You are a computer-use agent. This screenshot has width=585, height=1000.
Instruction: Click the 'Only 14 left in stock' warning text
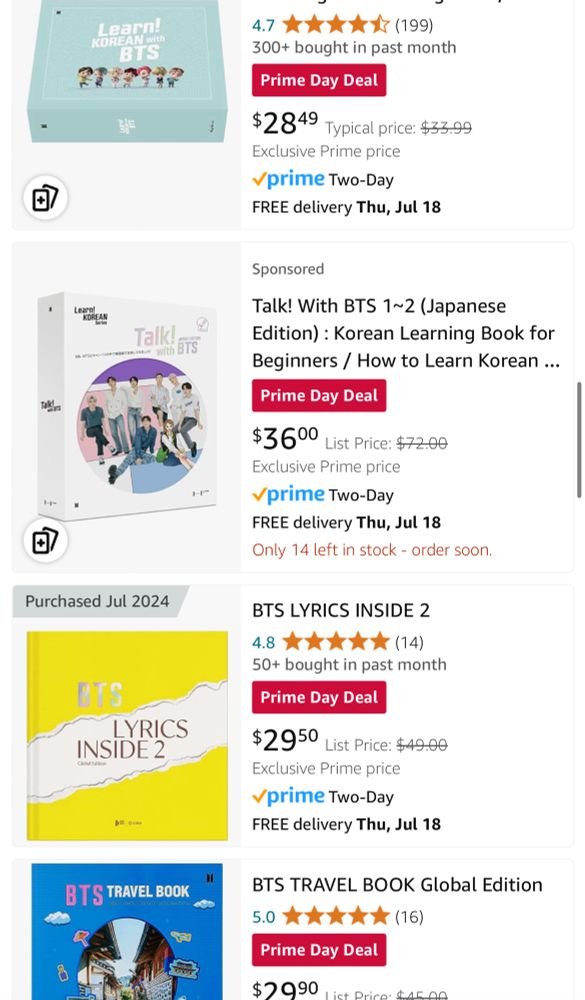(x=371, y=550)
